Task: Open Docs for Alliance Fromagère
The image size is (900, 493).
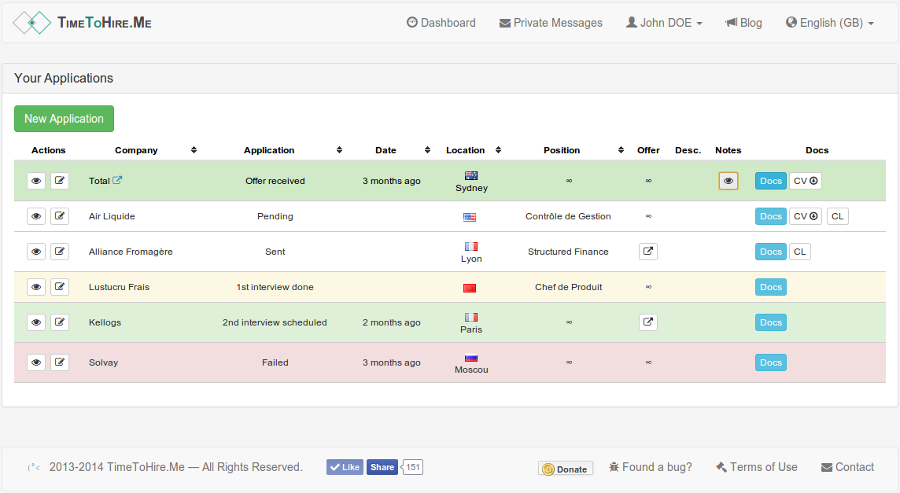Action: 771,251
